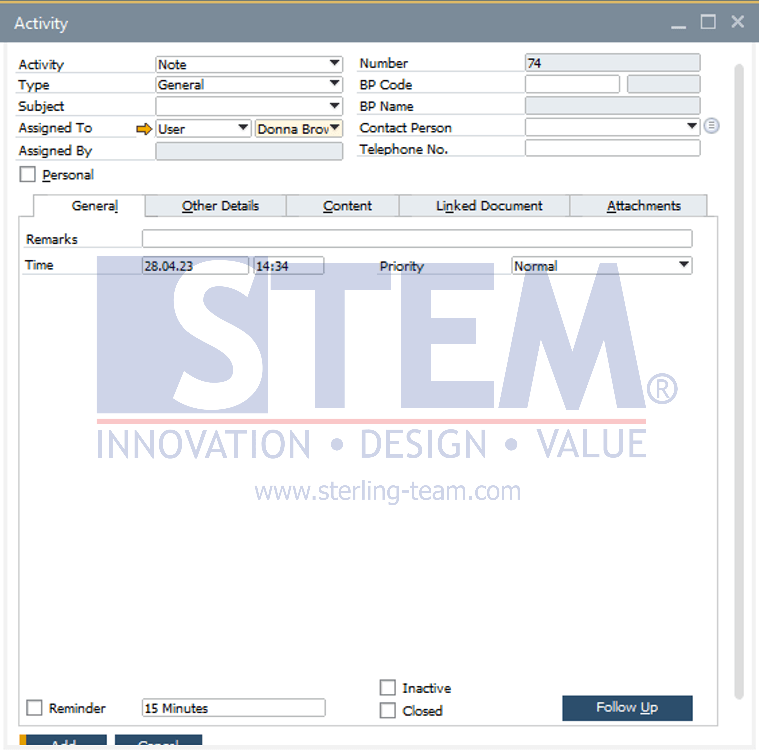Image resolution: width=759 pixels, height=751 pixels.
Task: Click the Assigned By field
Action: 249,151
